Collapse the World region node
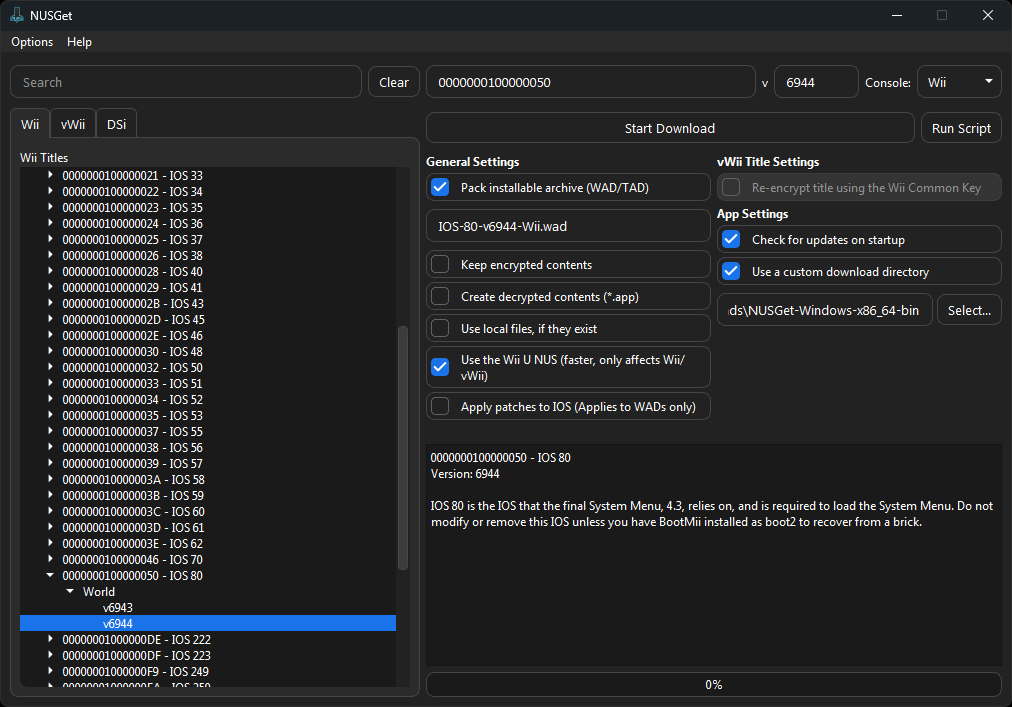This screenshot has width=1012, height=707. 70,592
